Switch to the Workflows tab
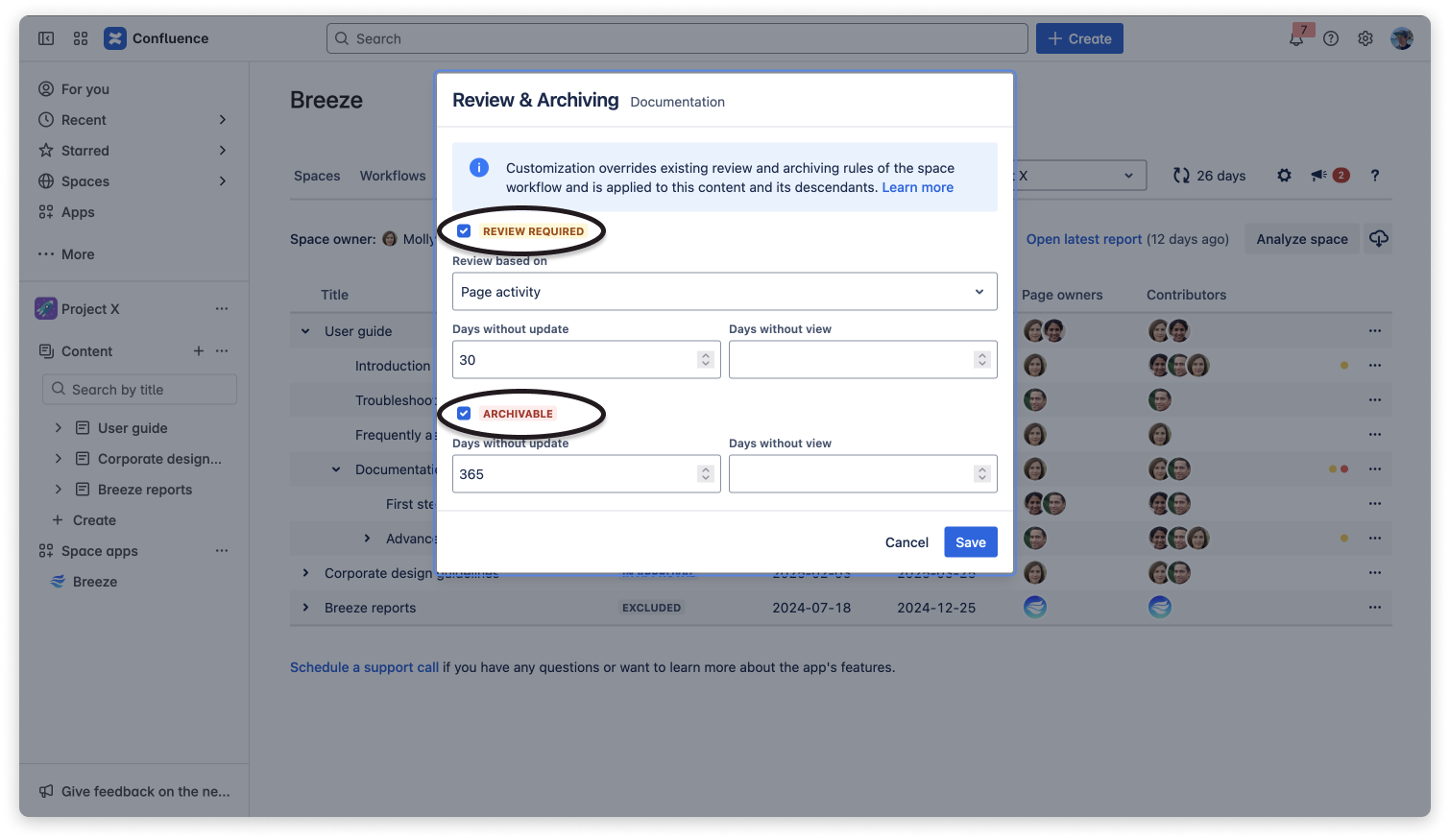The image size is (1450, 840). [x=393, y=176]
